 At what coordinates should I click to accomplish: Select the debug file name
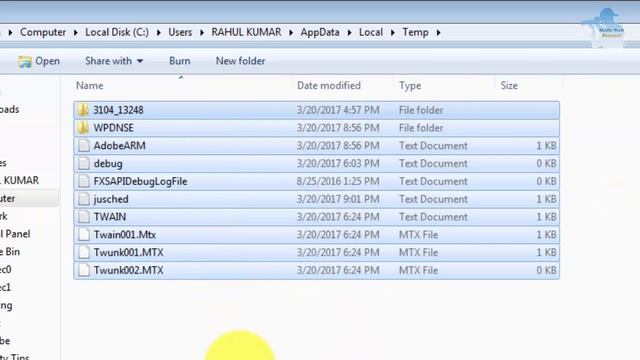click(x=108, y=164)
